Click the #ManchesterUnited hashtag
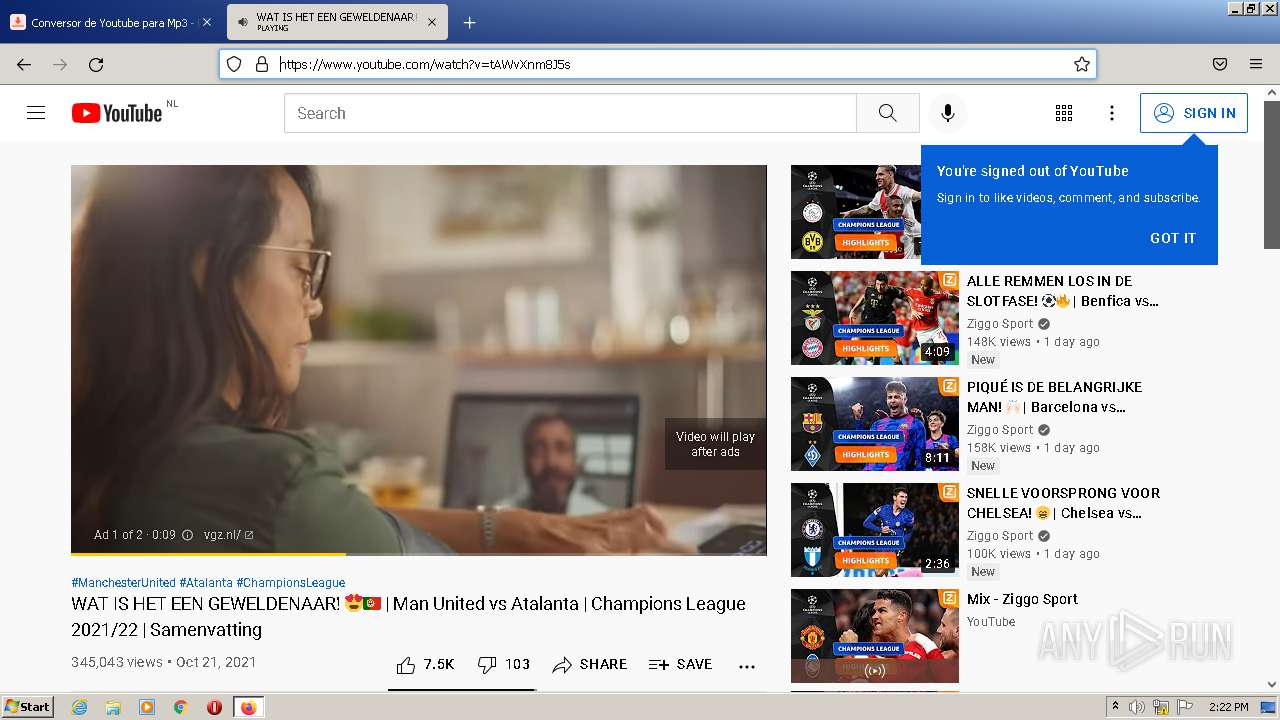 (123, 582)
